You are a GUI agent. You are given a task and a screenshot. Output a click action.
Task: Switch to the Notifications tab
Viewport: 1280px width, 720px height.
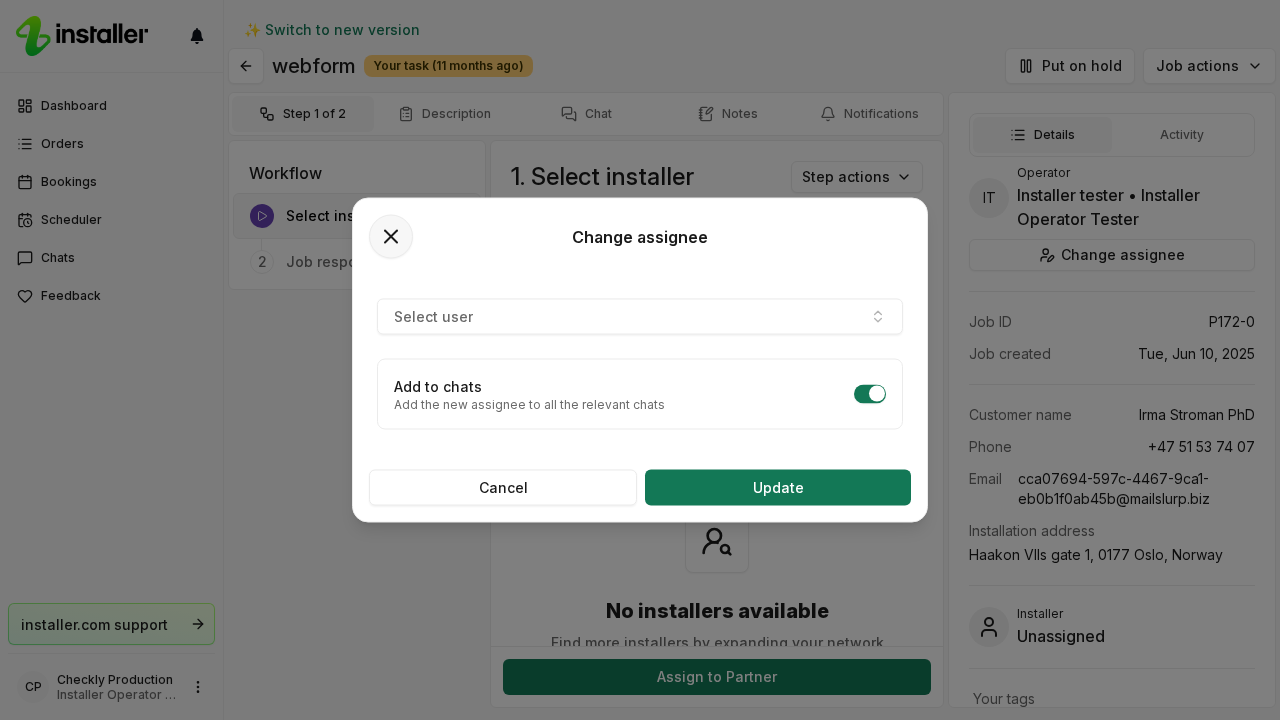click(869, 114)
